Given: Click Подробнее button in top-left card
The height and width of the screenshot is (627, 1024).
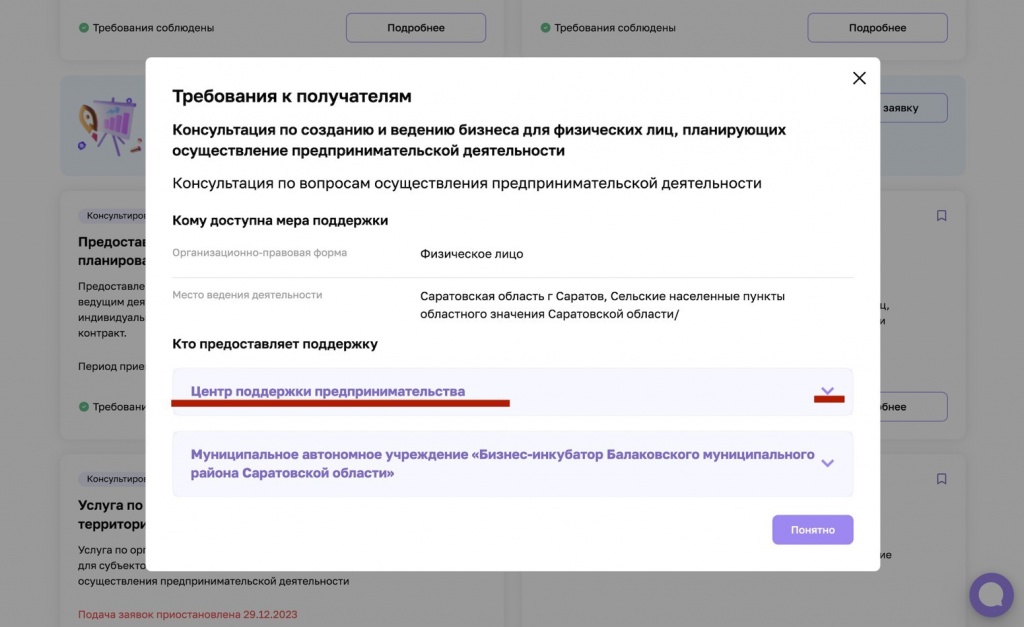Looking at the screenshot, I should (415, 28).
